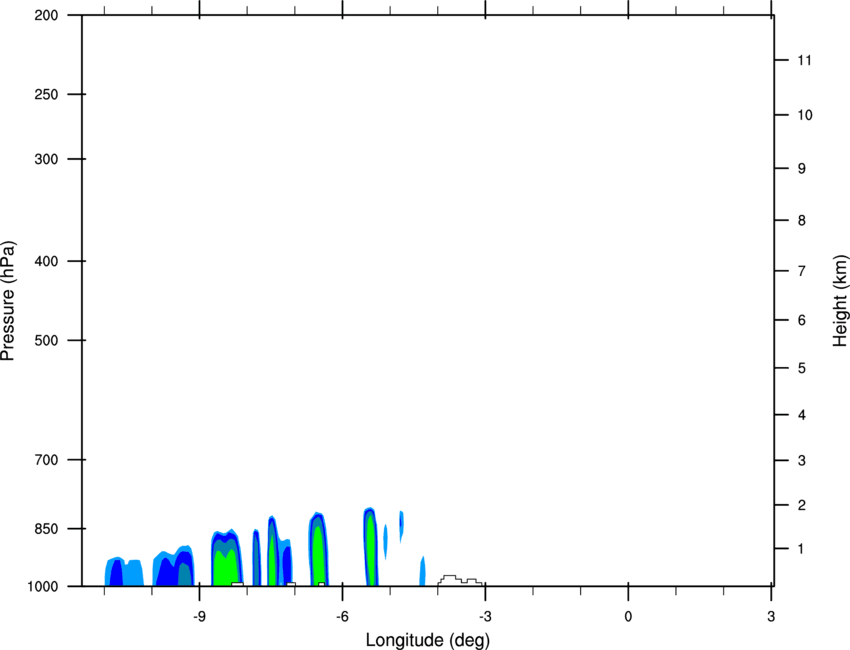
Task: Click the 2 km height label
Action: pyautogui.click(x=802, y=505)
